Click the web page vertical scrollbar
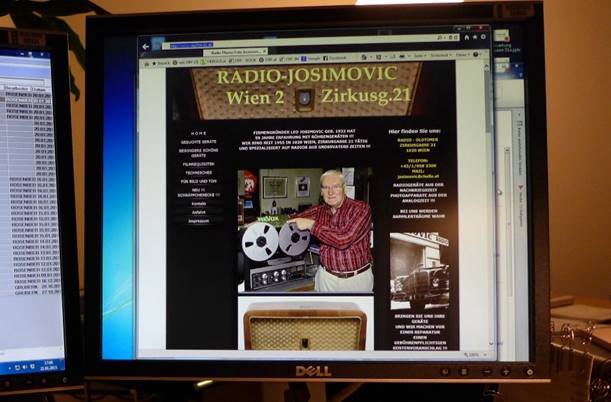This screenshot has height=402, width=611. 489,205
